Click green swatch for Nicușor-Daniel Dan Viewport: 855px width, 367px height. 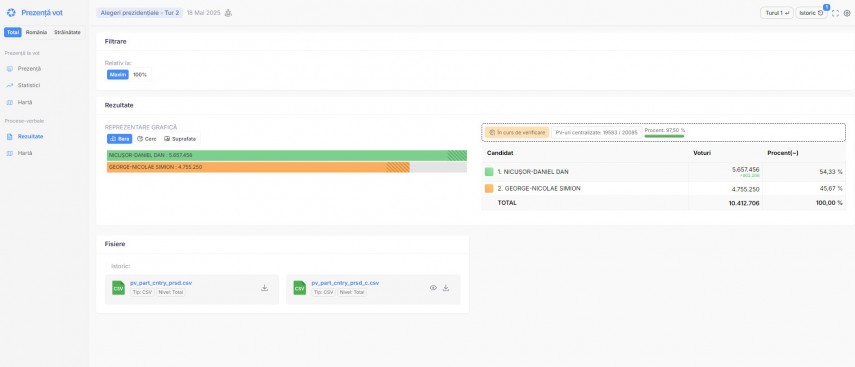489,172
